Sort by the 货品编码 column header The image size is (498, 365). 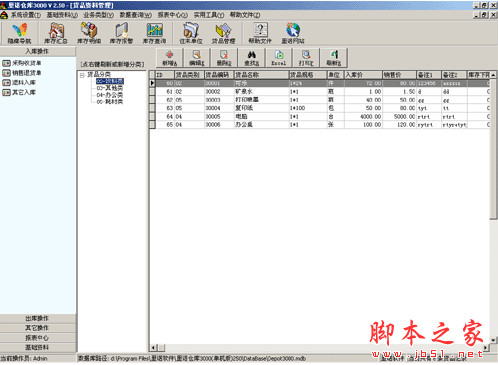pos(219,75)
